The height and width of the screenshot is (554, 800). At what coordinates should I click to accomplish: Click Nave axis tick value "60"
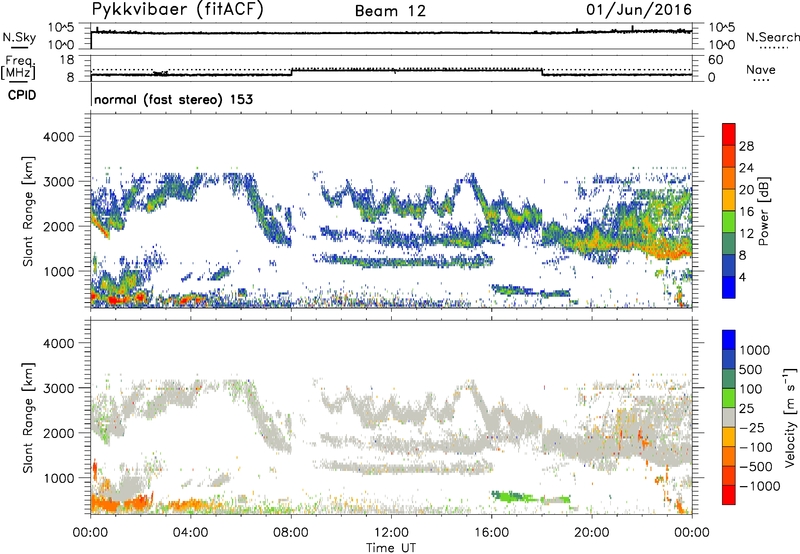(x=716, y=60)
